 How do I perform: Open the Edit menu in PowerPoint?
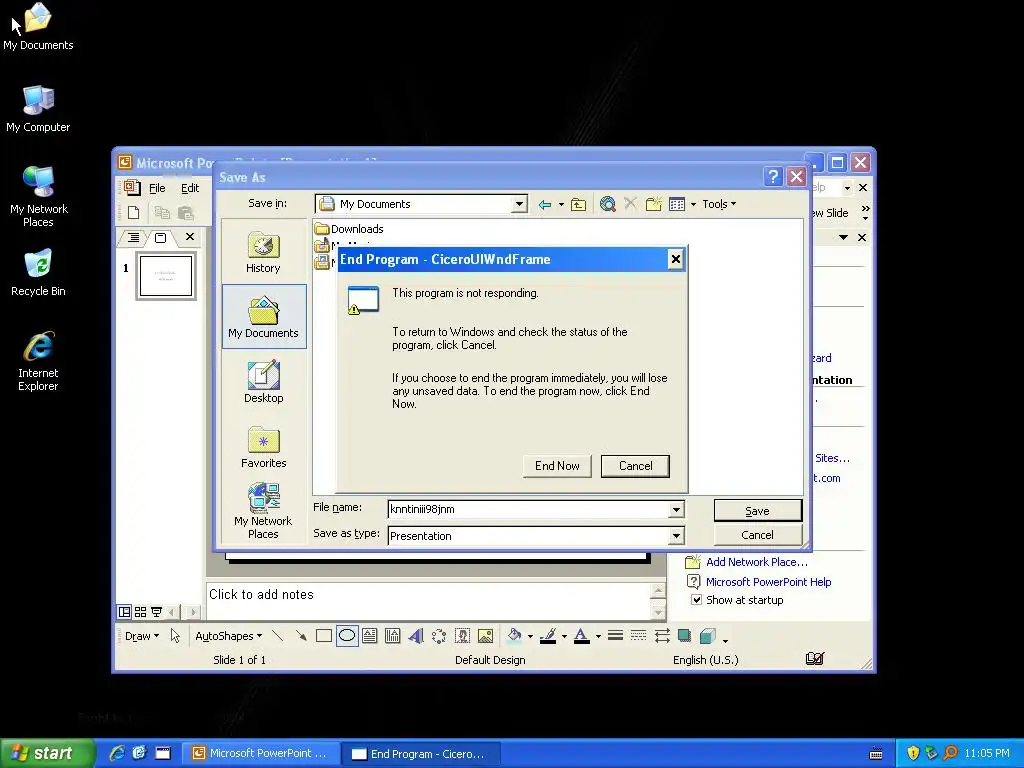pyautogui.click(x=190, y=188)
